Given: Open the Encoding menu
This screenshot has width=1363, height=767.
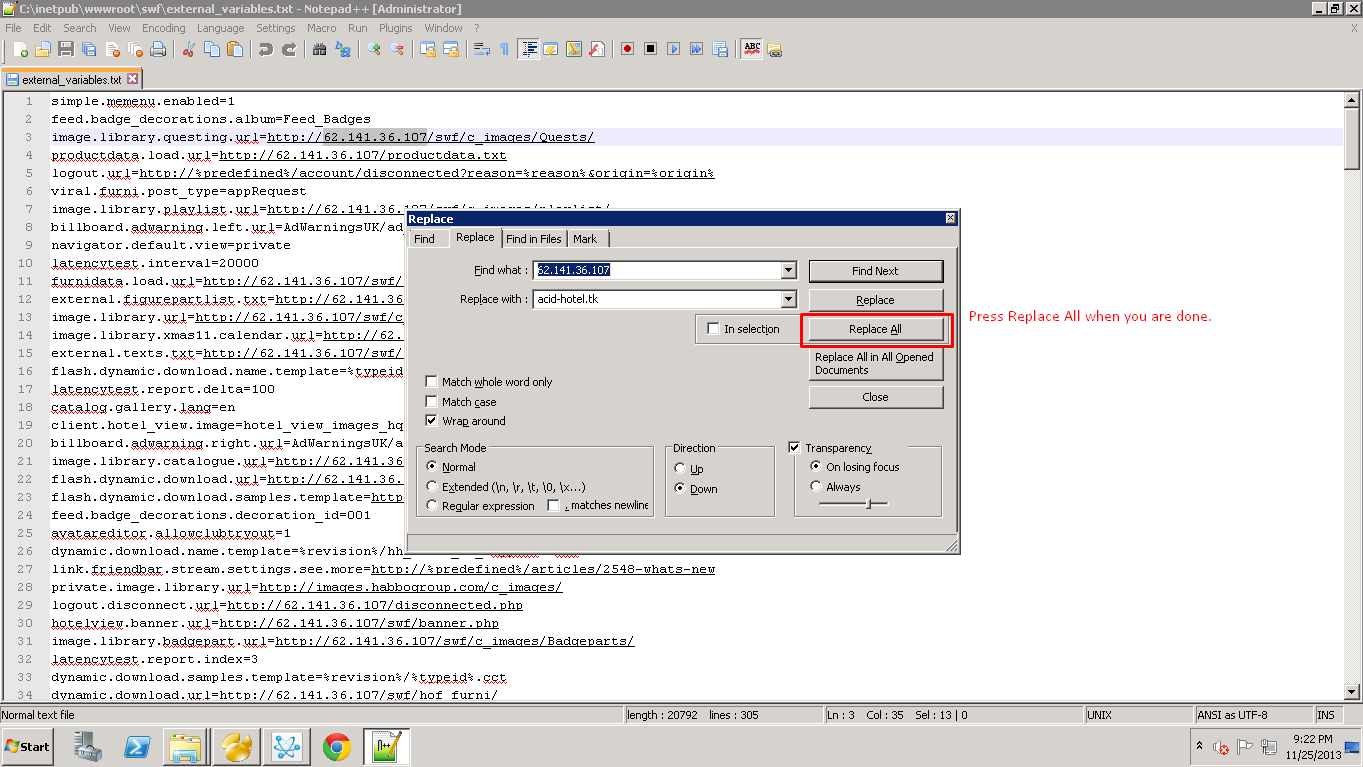Looking at the screenshot, I should [x=163, y=28].
